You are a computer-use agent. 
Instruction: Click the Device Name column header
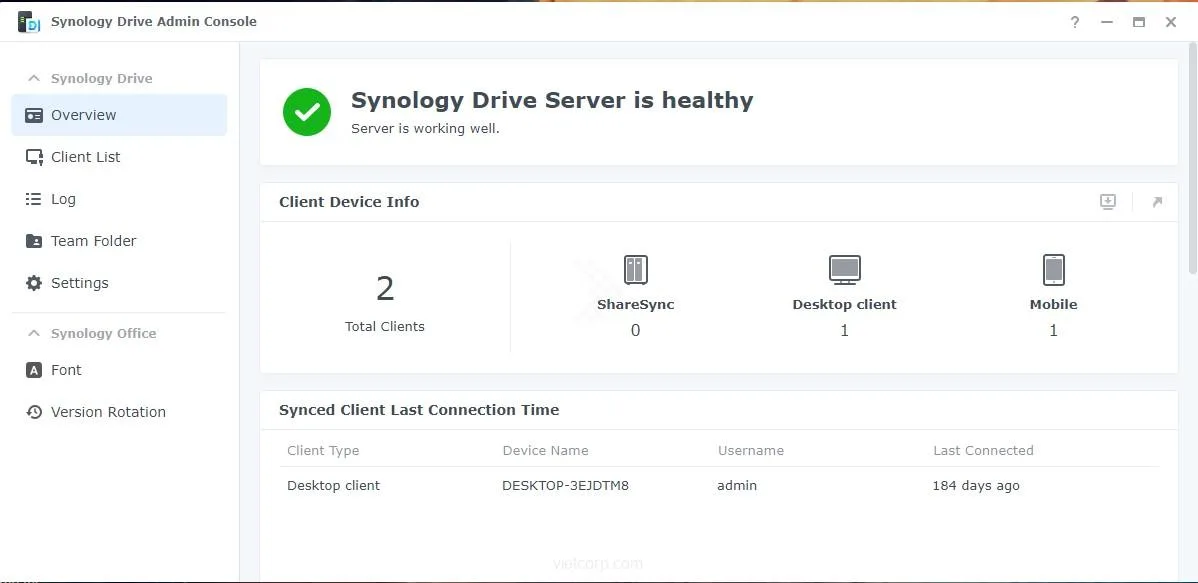tap(545, 451)
